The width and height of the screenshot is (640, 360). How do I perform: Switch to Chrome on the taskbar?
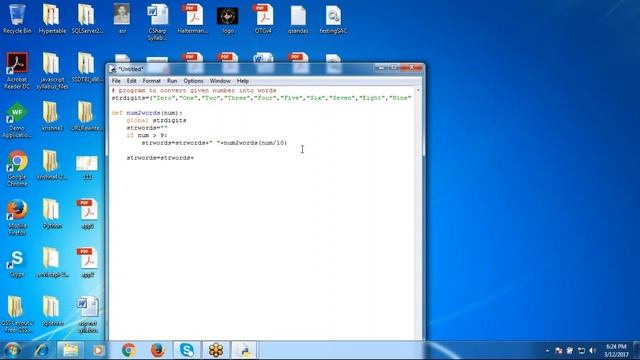click(x=129, y=350)
